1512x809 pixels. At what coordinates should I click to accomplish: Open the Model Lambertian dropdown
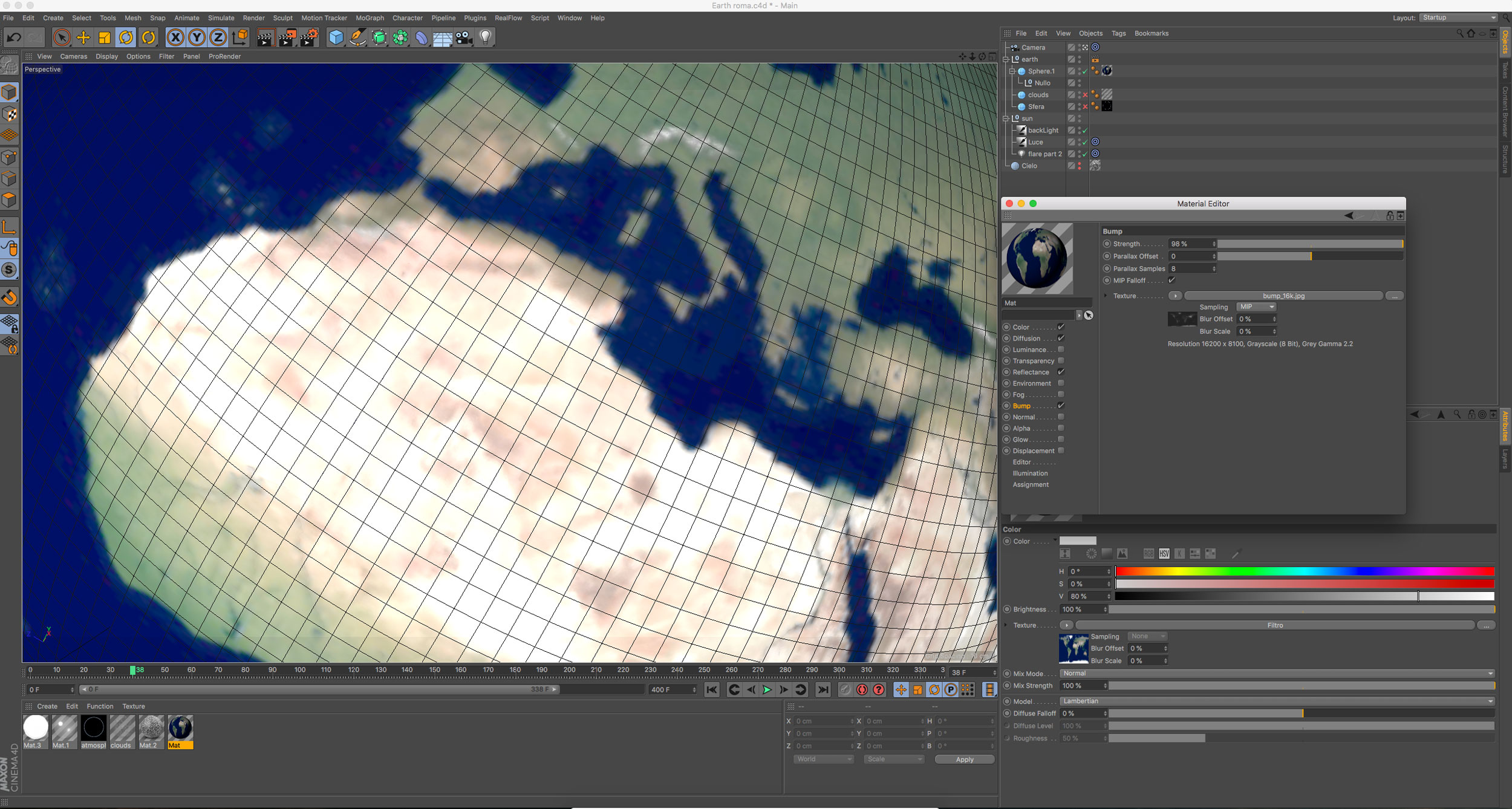coord(1277,701)
